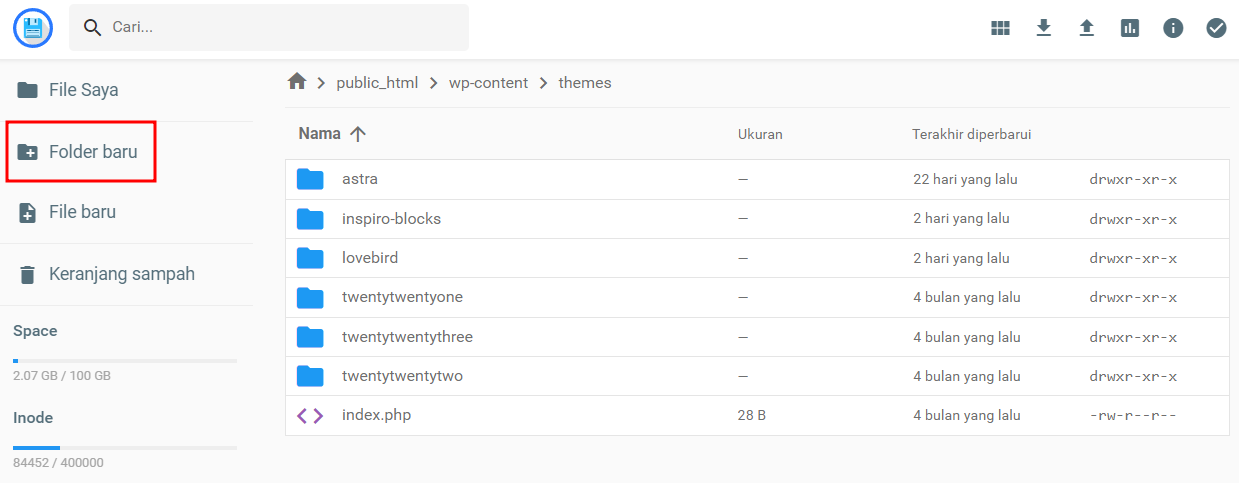Select the astra folder
The width and height of the screenshot is (1239, 483).
tap(360, 179)
